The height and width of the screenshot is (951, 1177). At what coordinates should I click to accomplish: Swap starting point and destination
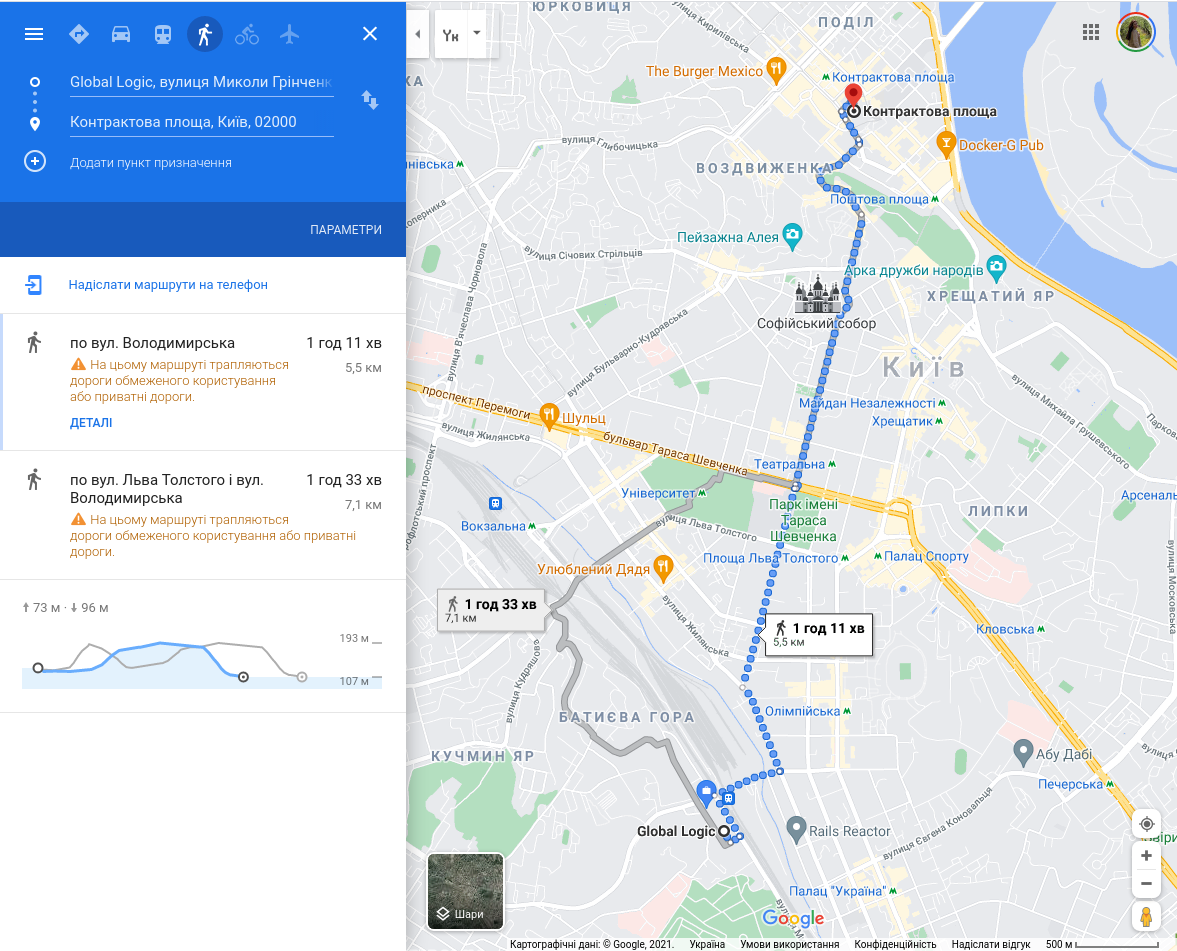(370, 99)
